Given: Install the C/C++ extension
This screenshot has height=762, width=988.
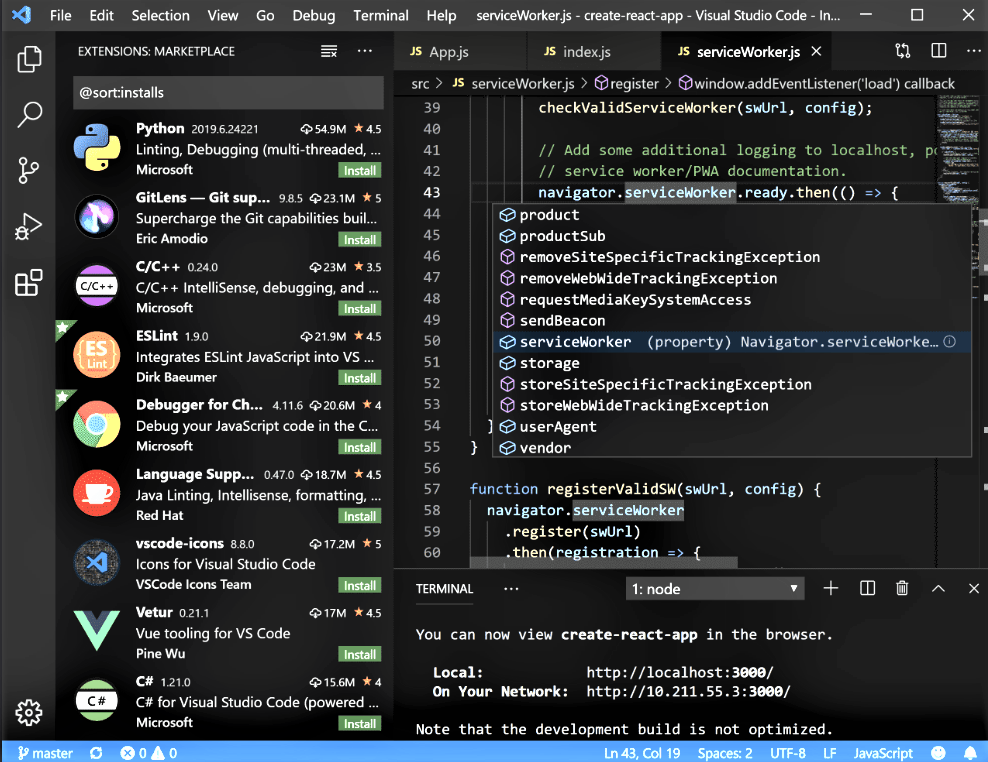Looking at the screenshot, I should (360, 308).
